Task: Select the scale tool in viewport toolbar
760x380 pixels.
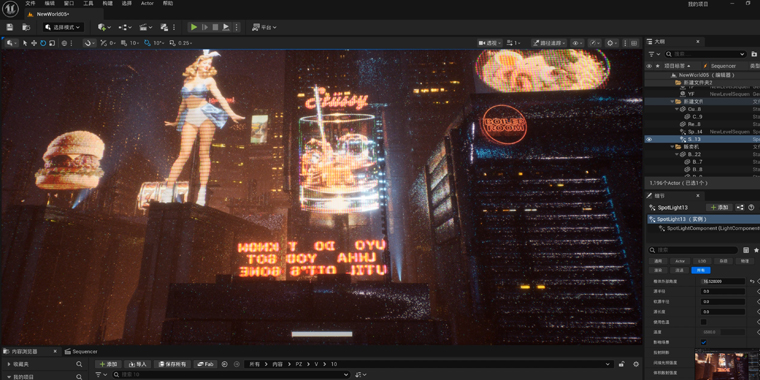Action: 52,43
